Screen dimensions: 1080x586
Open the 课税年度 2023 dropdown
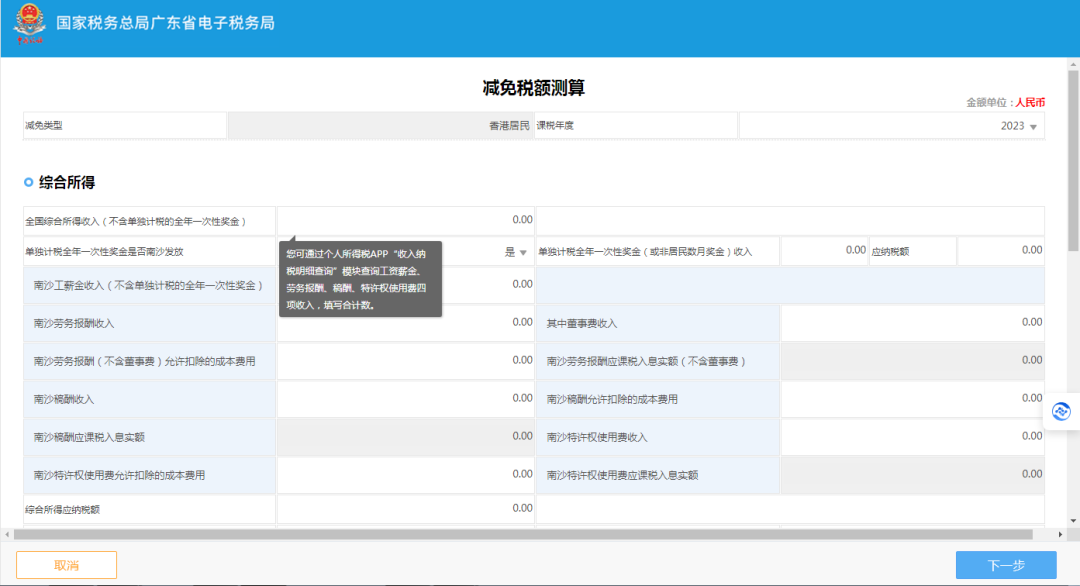click(x=892, y=126)
